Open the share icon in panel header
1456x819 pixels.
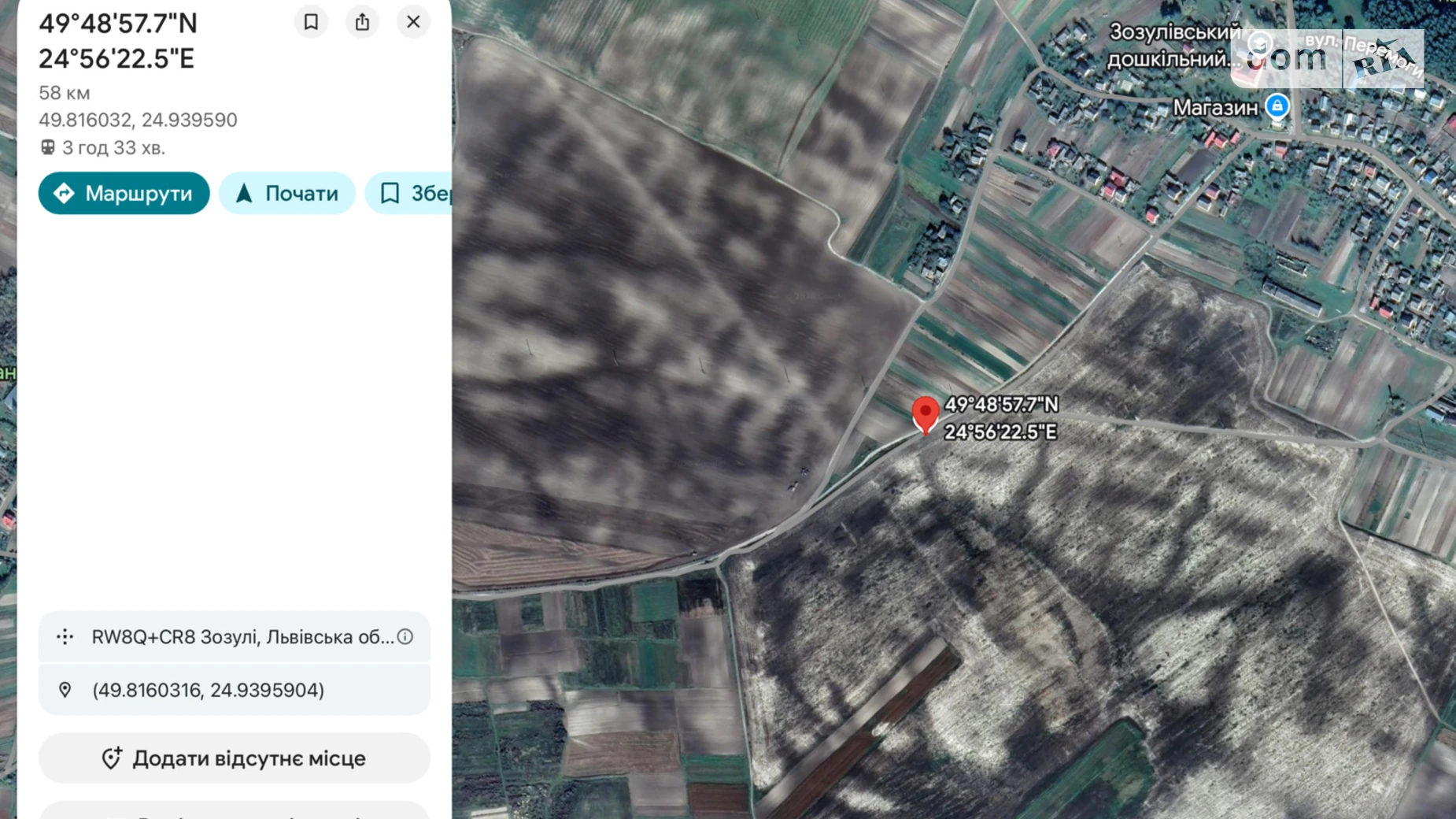(x=362, y=22)
